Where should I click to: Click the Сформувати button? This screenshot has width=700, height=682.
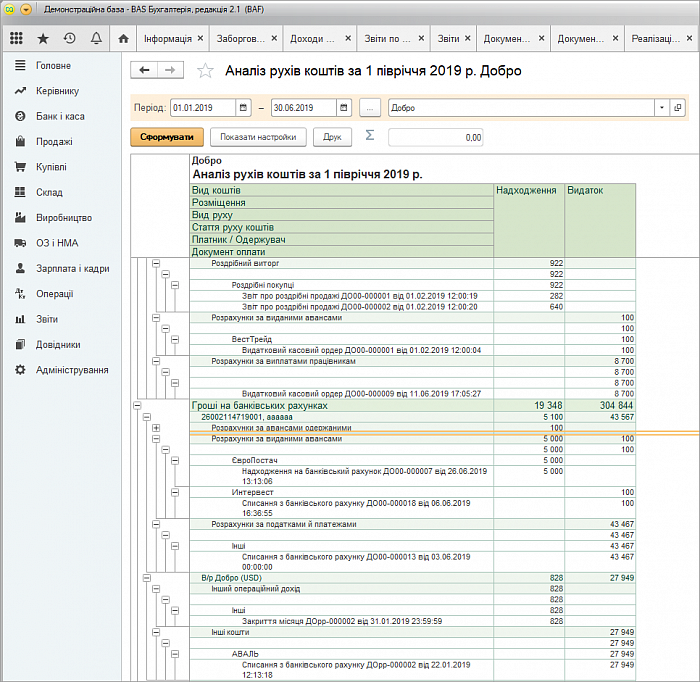tap(166, 137)
